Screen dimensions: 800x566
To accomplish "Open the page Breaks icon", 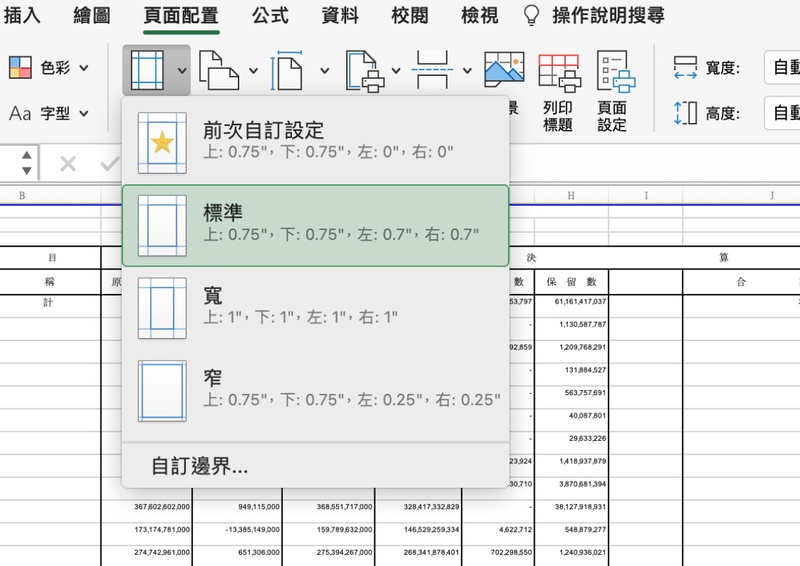I will pos(432,70).
